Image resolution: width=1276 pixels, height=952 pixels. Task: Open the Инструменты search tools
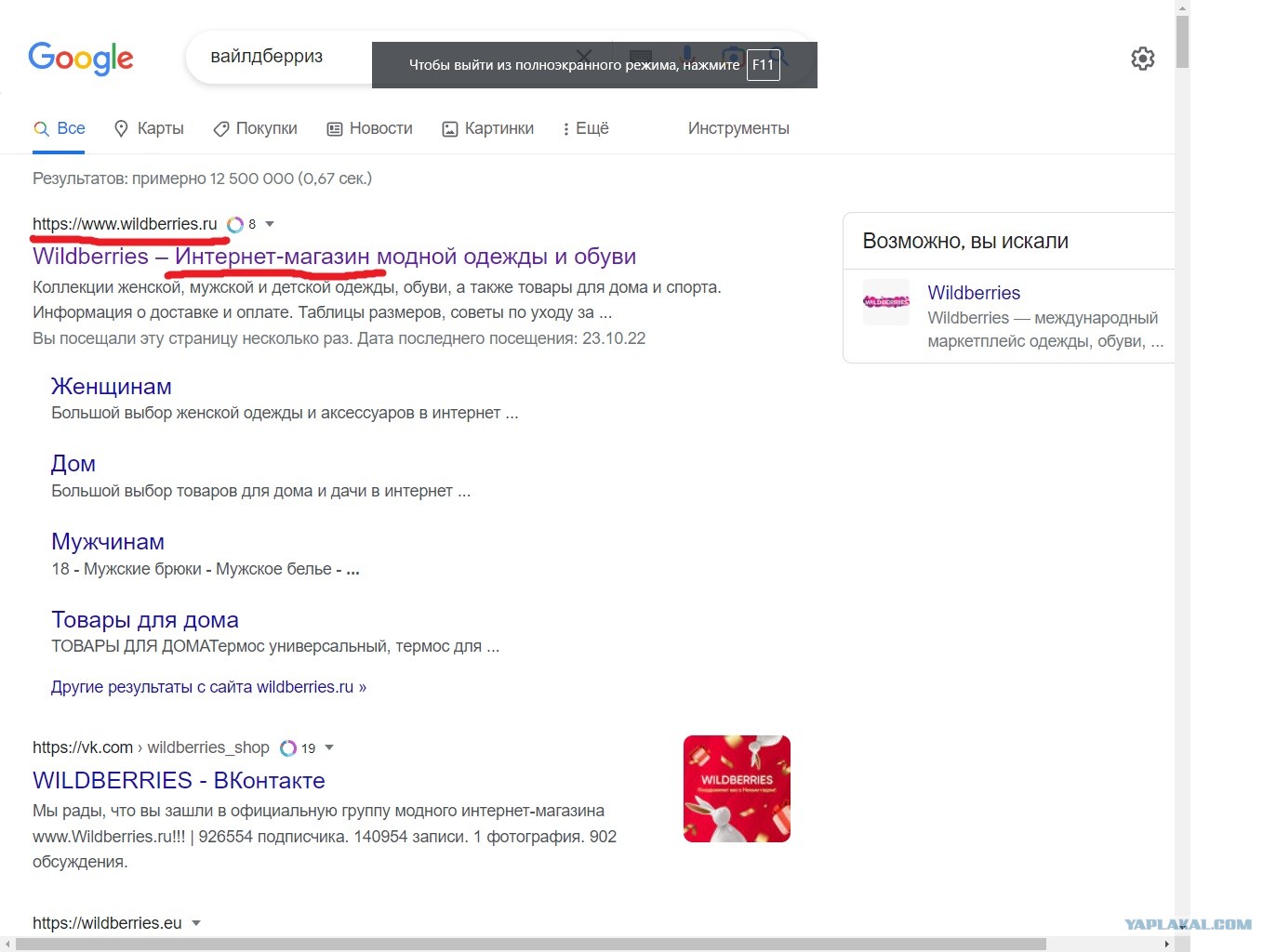738,128
